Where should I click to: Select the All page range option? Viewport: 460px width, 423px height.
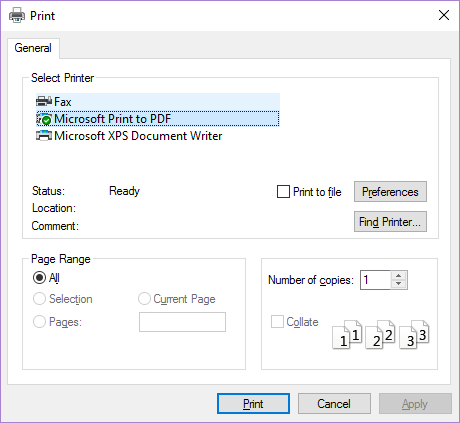(39, 277)
